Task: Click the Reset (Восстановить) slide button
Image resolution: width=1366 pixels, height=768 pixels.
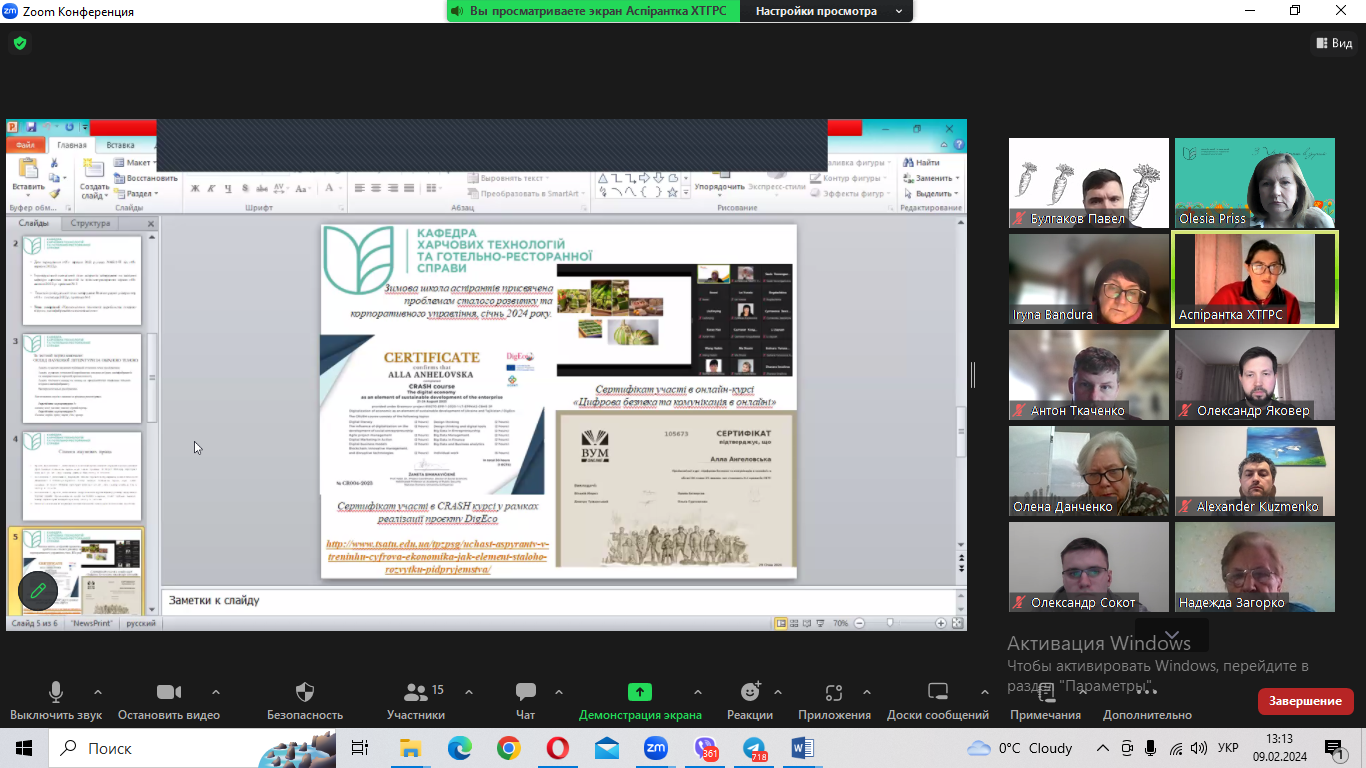Action: coord(145,178)
